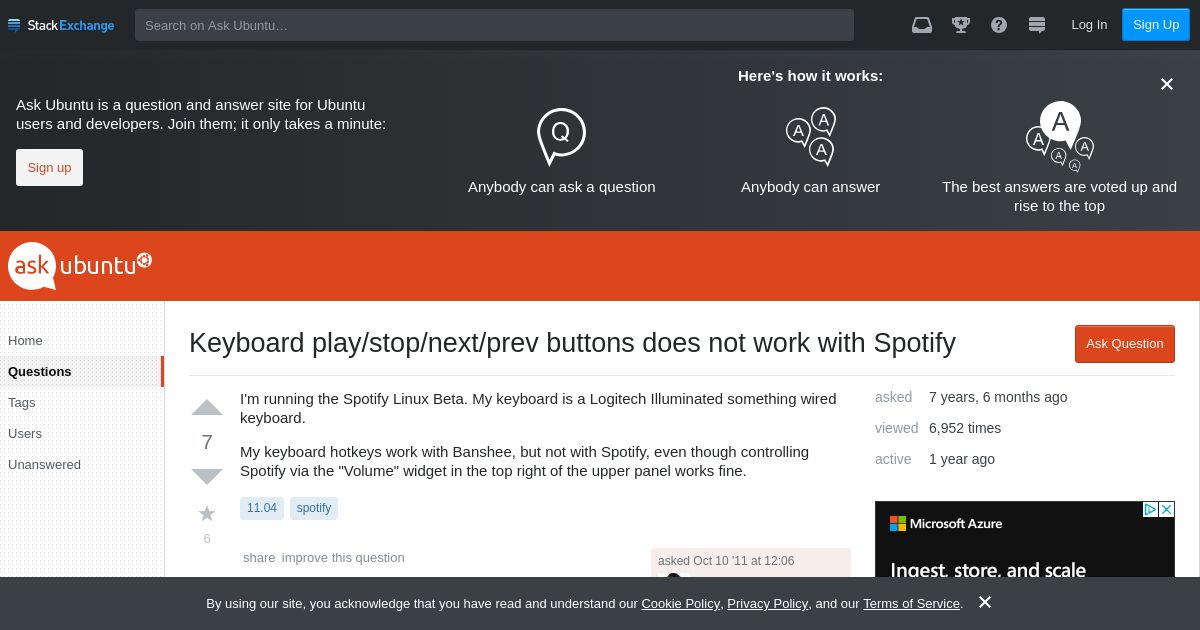Click the viewed 6,952 times text
Image resolution: width=1200 pixels, height=630 pixels.
(x=938, y=428)
